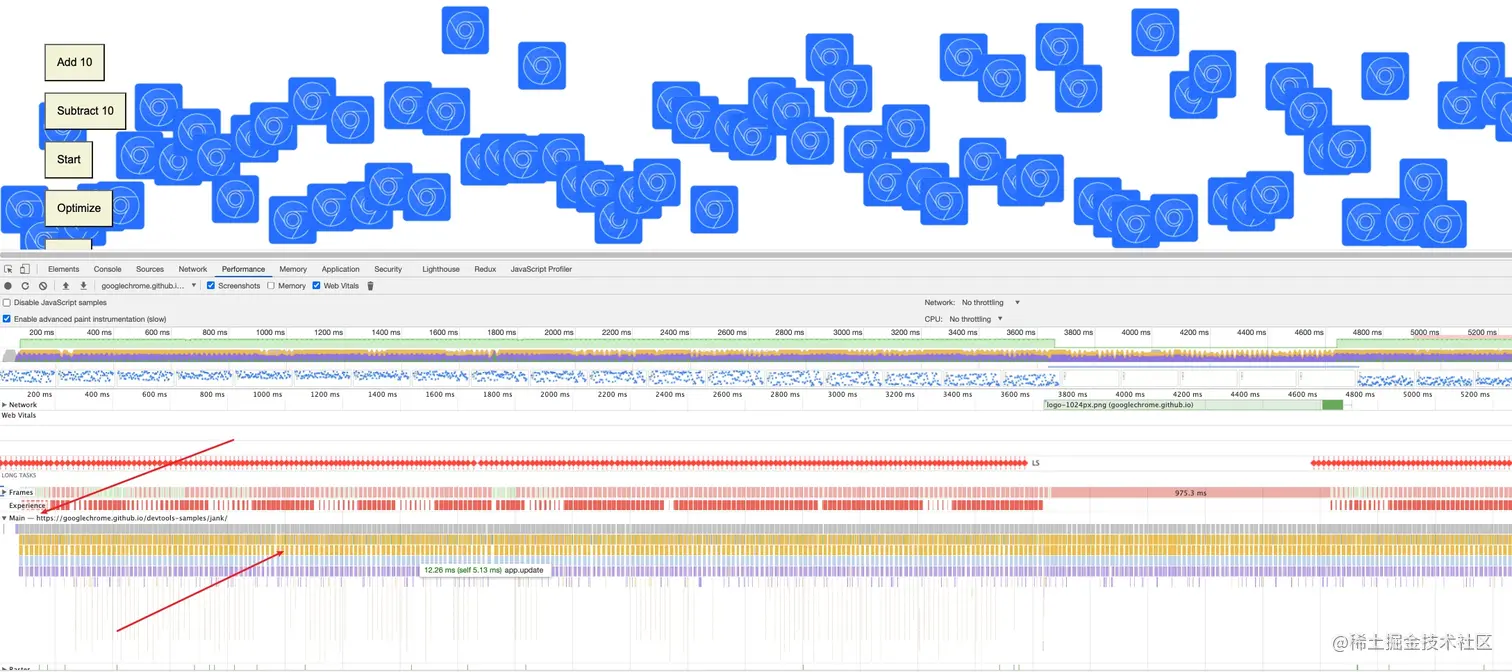
Task: Click the LONG TASKS label
Action: (x=19, y=476)
